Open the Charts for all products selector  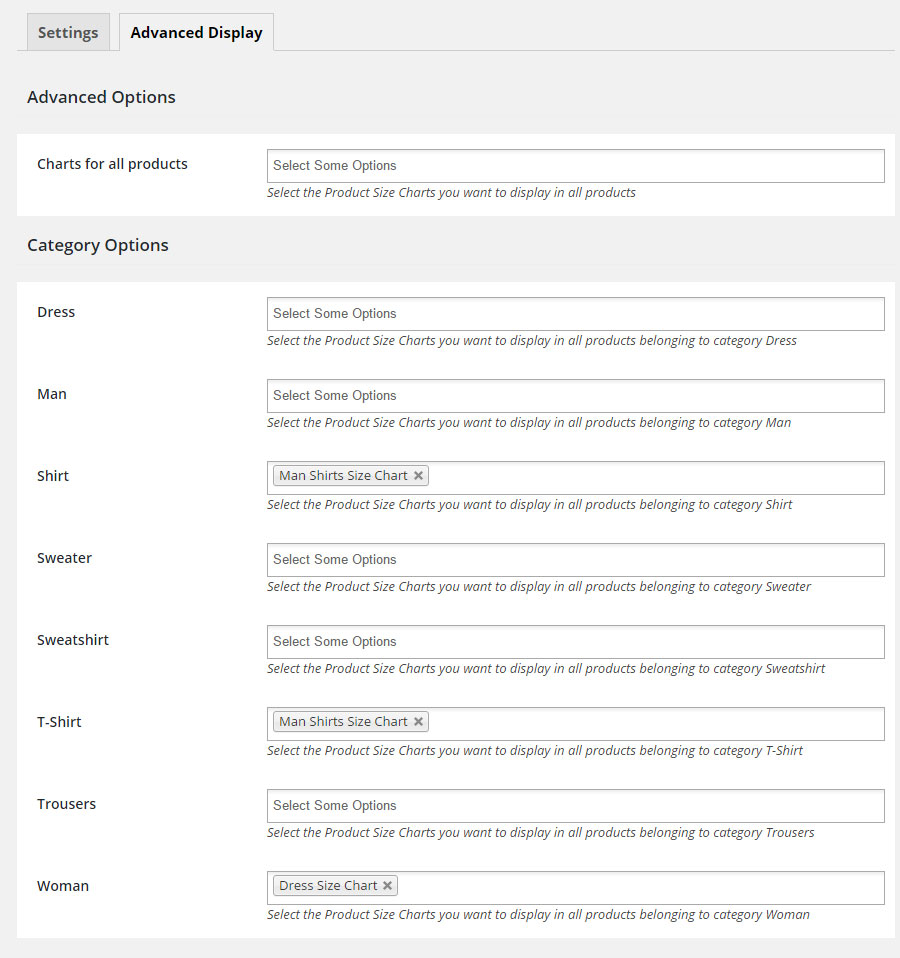pos(575,166)
